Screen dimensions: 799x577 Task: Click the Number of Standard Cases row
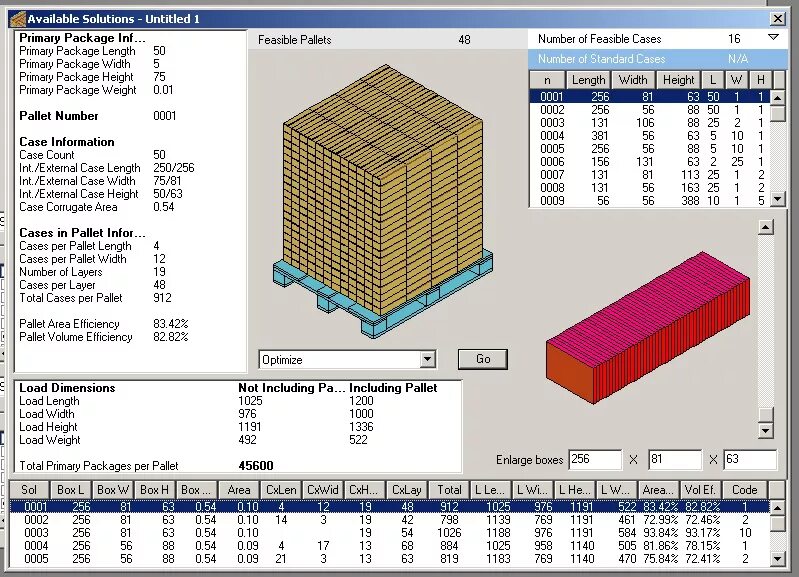pos(657,59)
